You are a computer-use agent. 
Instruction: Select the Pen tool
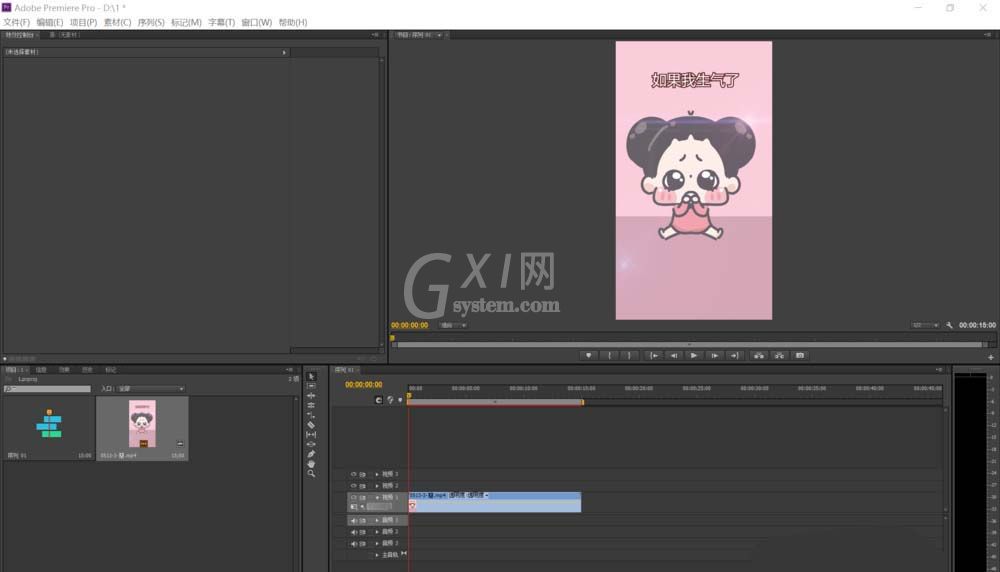311,454
